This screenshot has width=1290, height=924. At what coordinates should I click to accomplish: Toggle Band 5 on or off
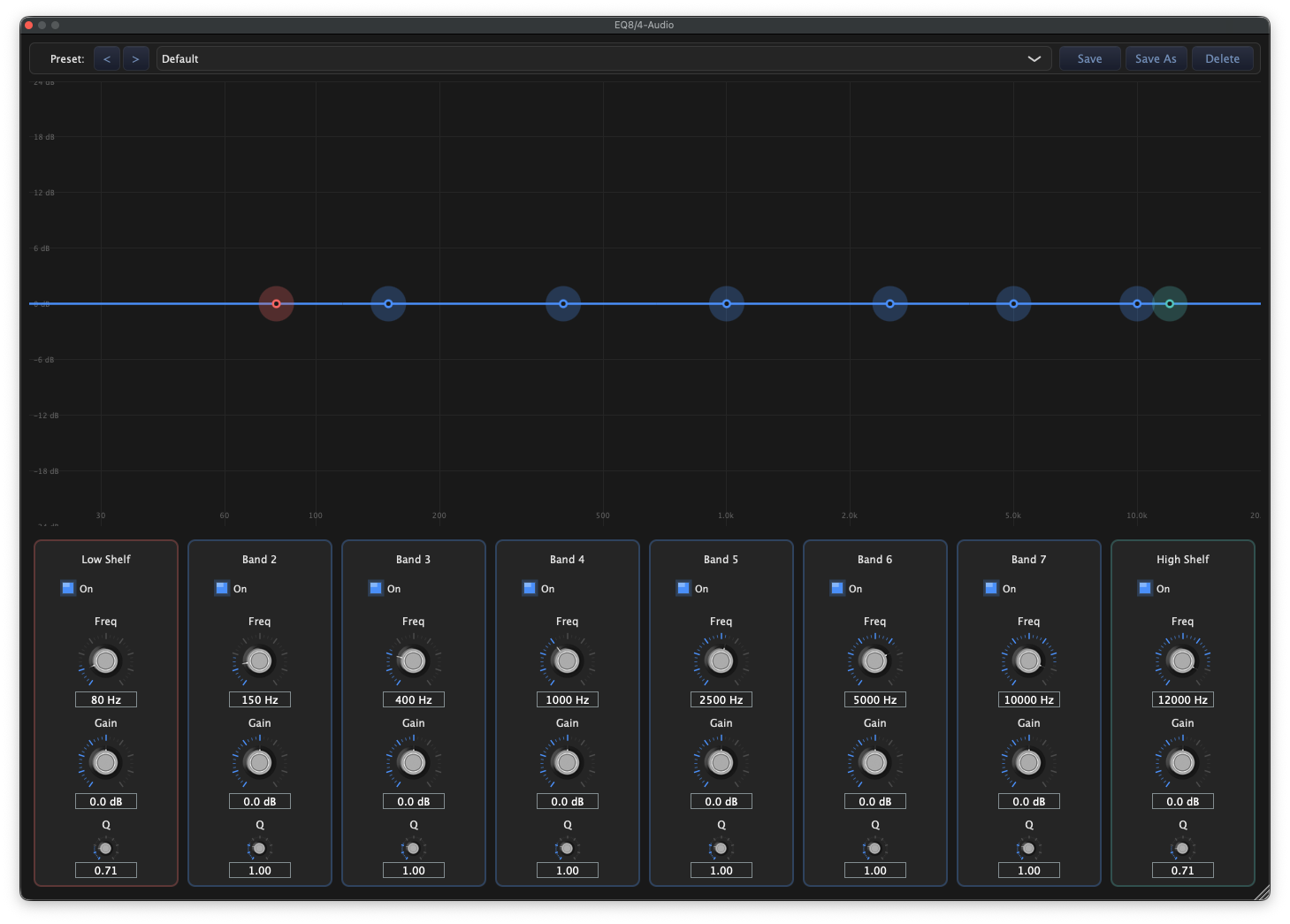coord(683,588)
